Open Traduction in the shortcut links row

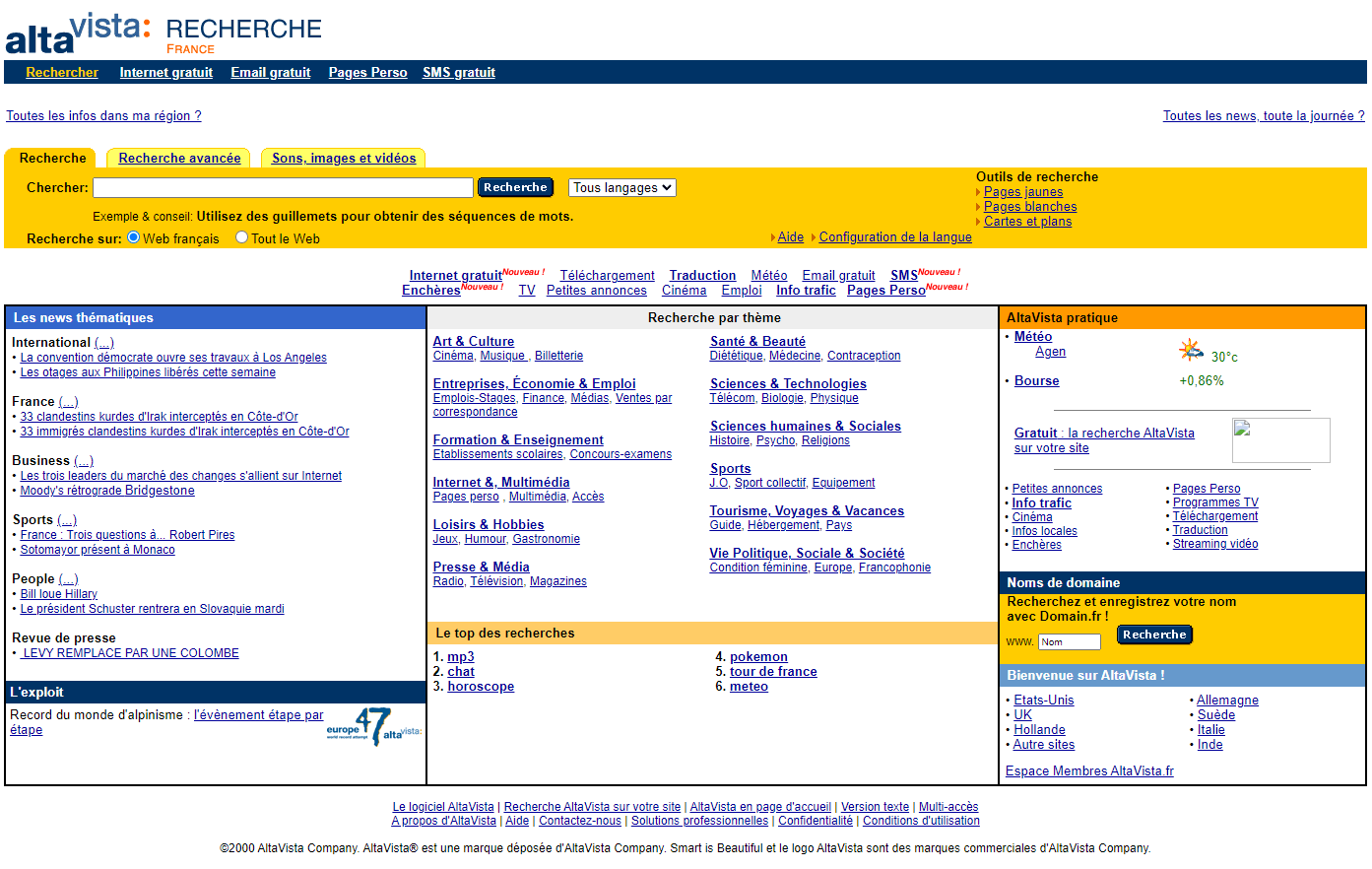coord(702,275)
